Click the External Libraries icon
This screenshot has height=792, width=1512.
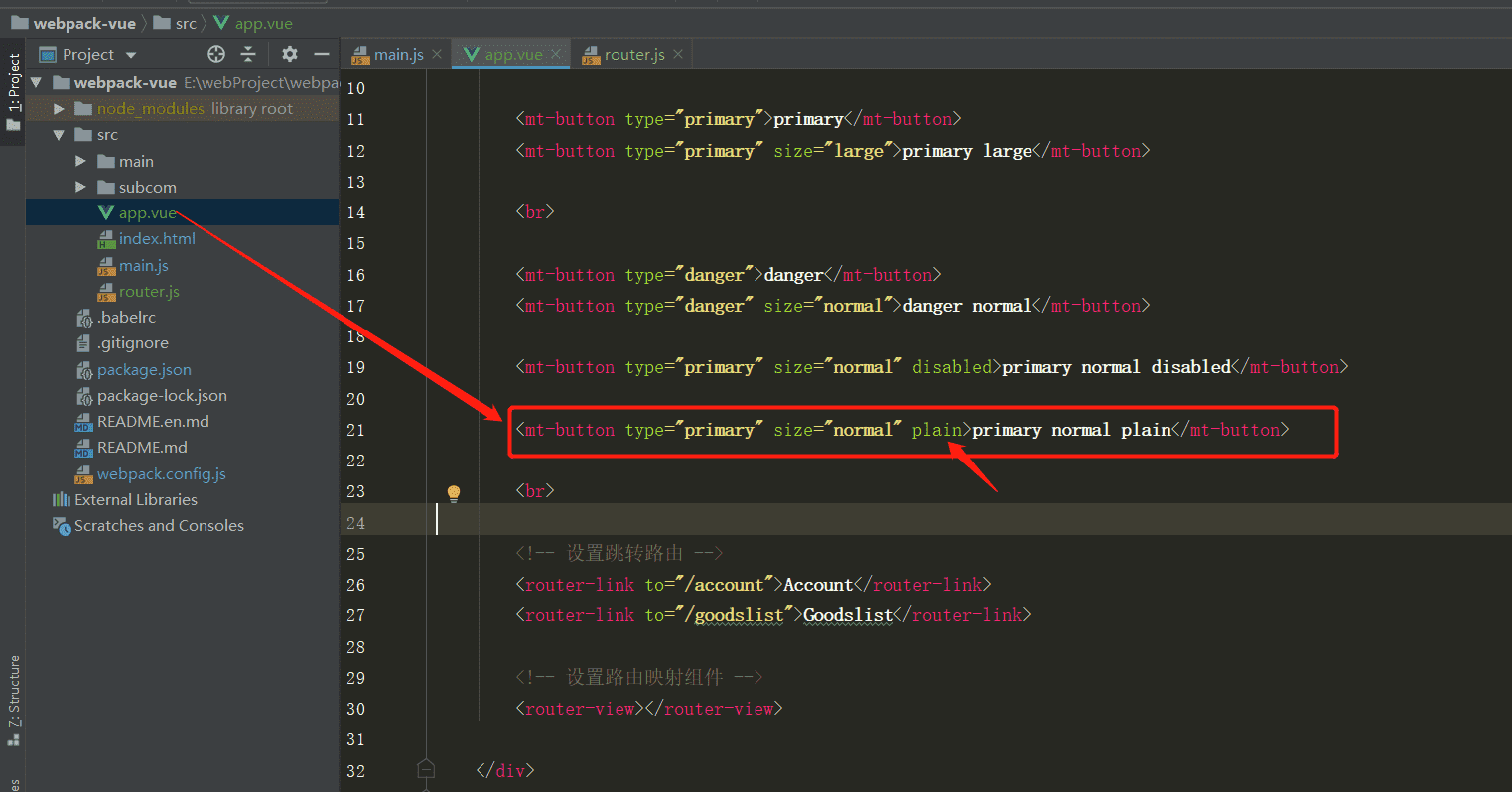click(x=62, y=499)
